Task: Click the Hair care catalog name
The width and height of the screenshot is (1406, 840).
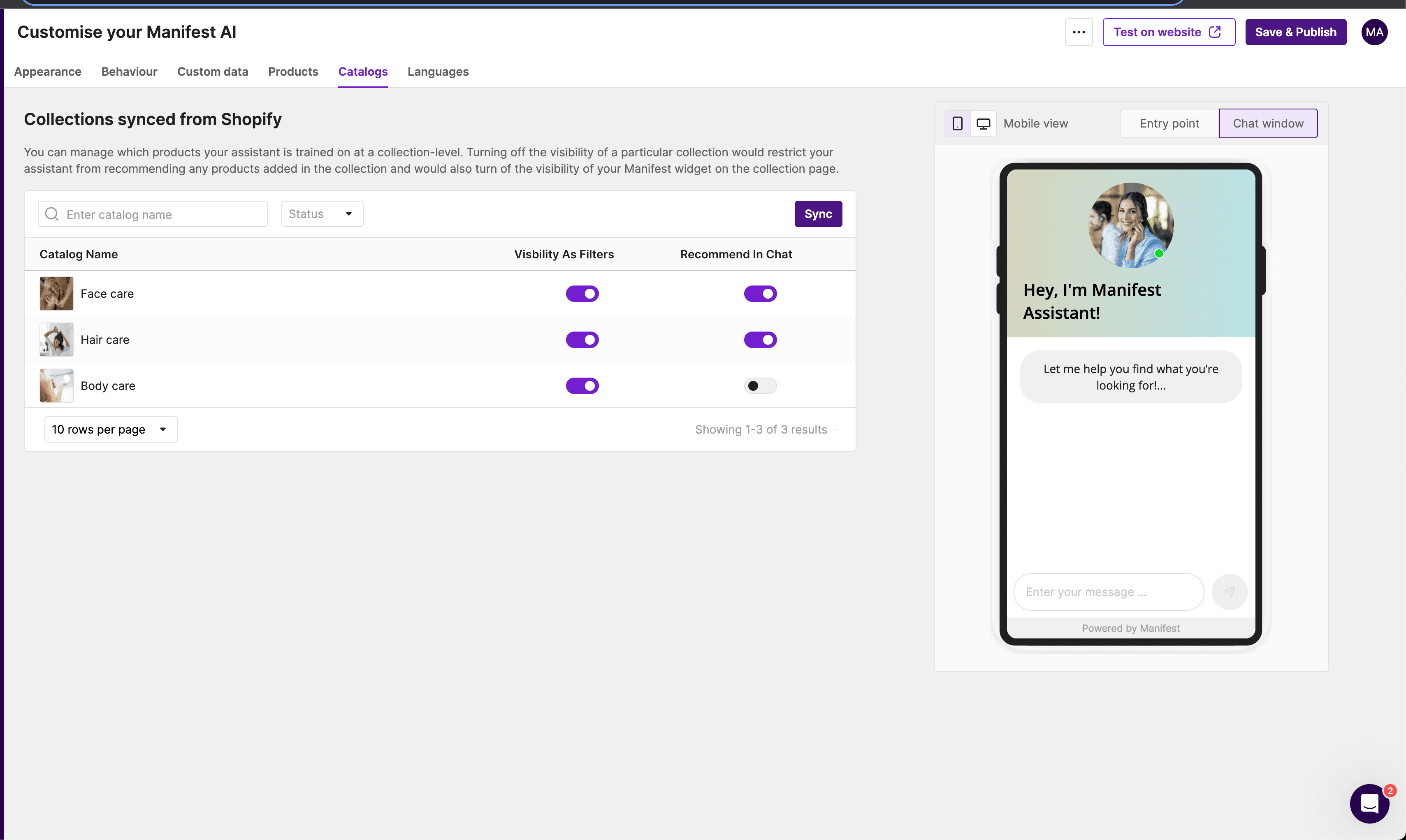Action: point(105,340)
